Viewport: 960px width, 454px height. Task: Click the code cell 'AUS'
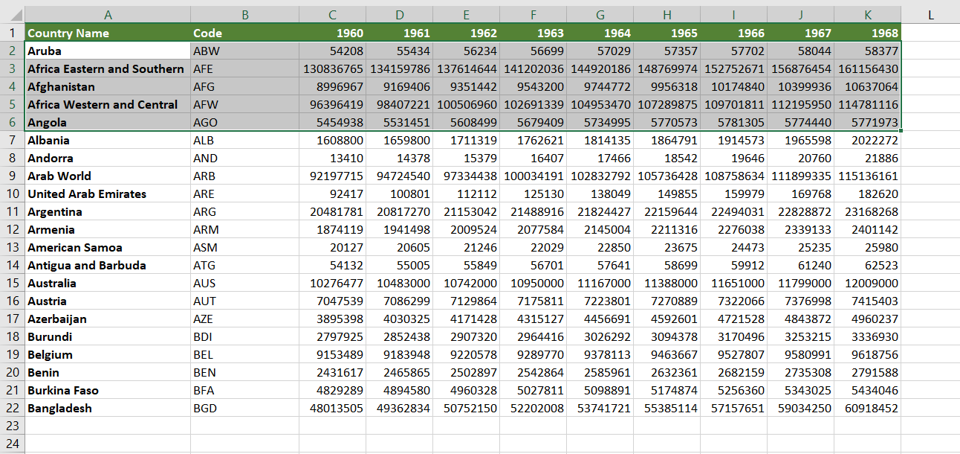(x=245, y=283)
